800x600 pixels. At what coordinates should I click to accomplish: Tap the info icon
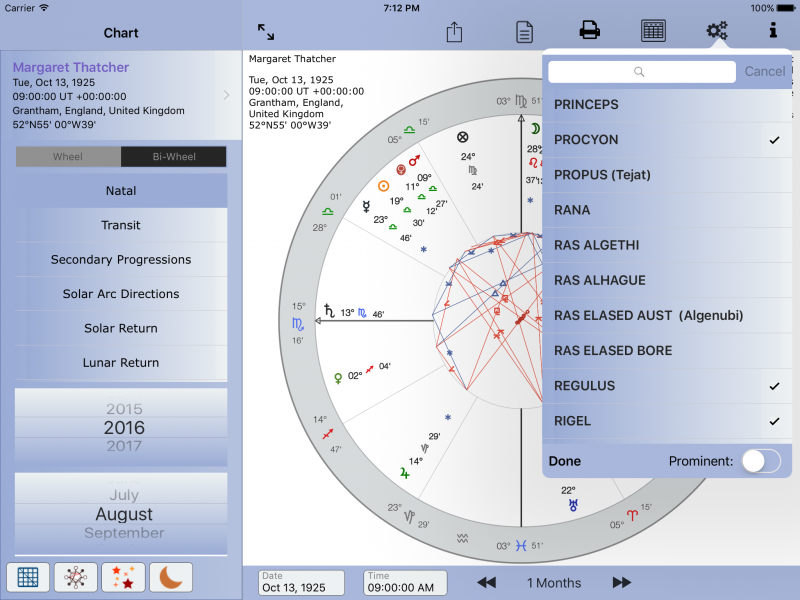[773, 31]
